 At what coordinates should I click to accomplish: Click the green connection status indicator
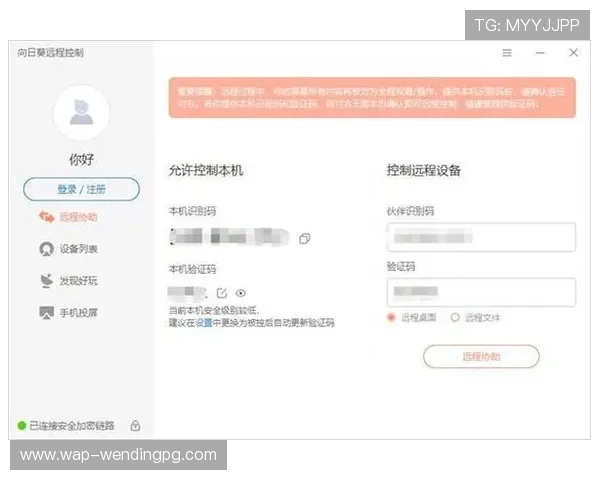pos(22,426)
